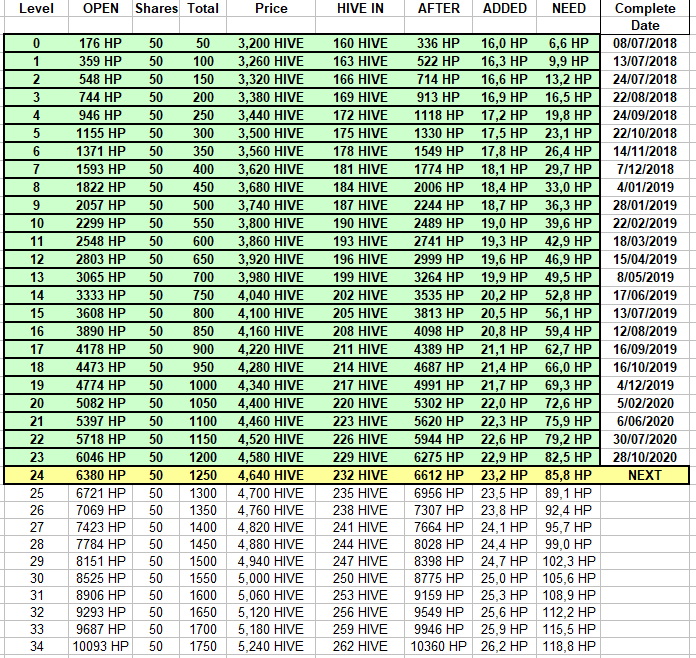Select the 'NEXT' cell in yellow row

click(x=645, y=475)
